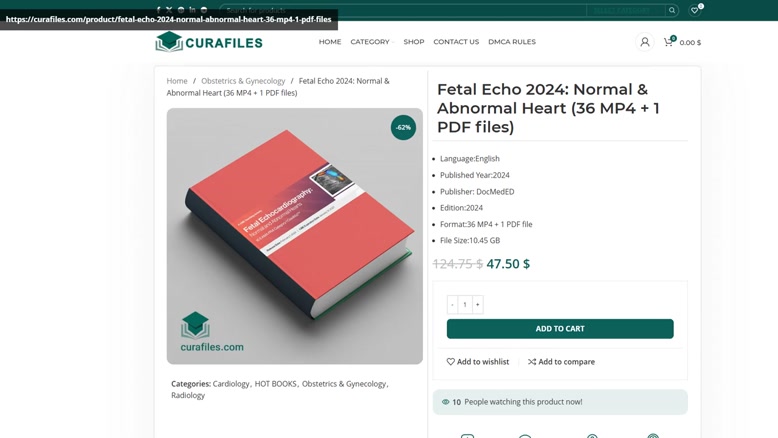Image resolution: width=778 pixels, height=438 pixels.
Task: Go to DMCA RULES page
Action: 512,42
